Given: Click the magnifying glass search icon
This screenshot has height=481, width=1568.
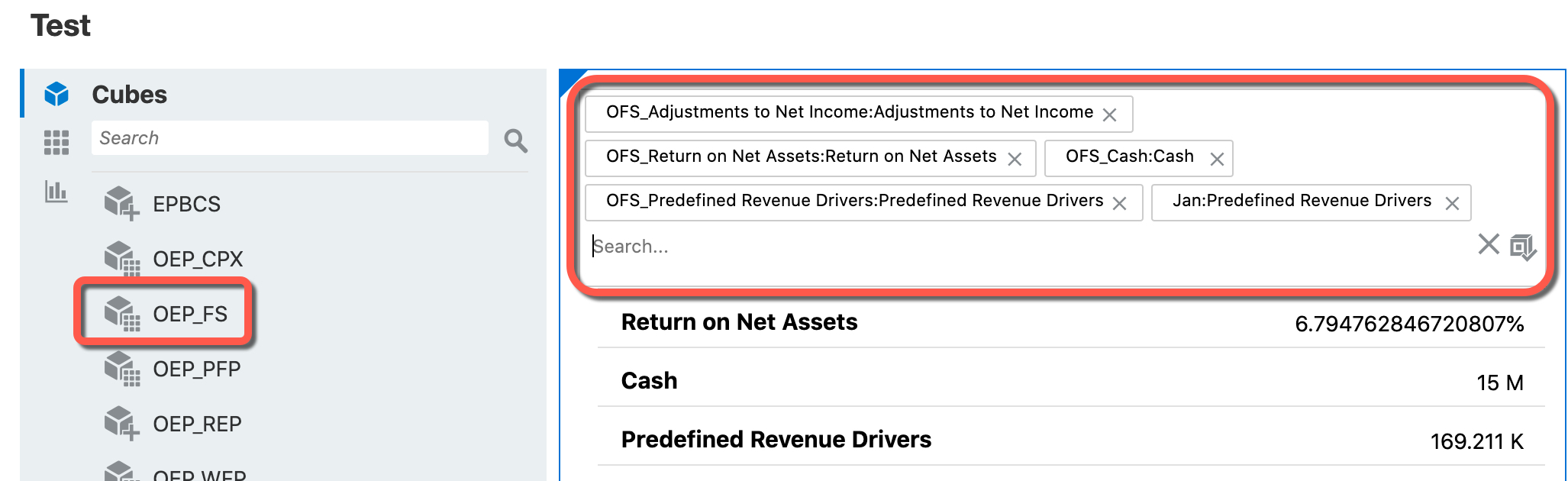Looking at the screenshot, I should click(515, 141).
